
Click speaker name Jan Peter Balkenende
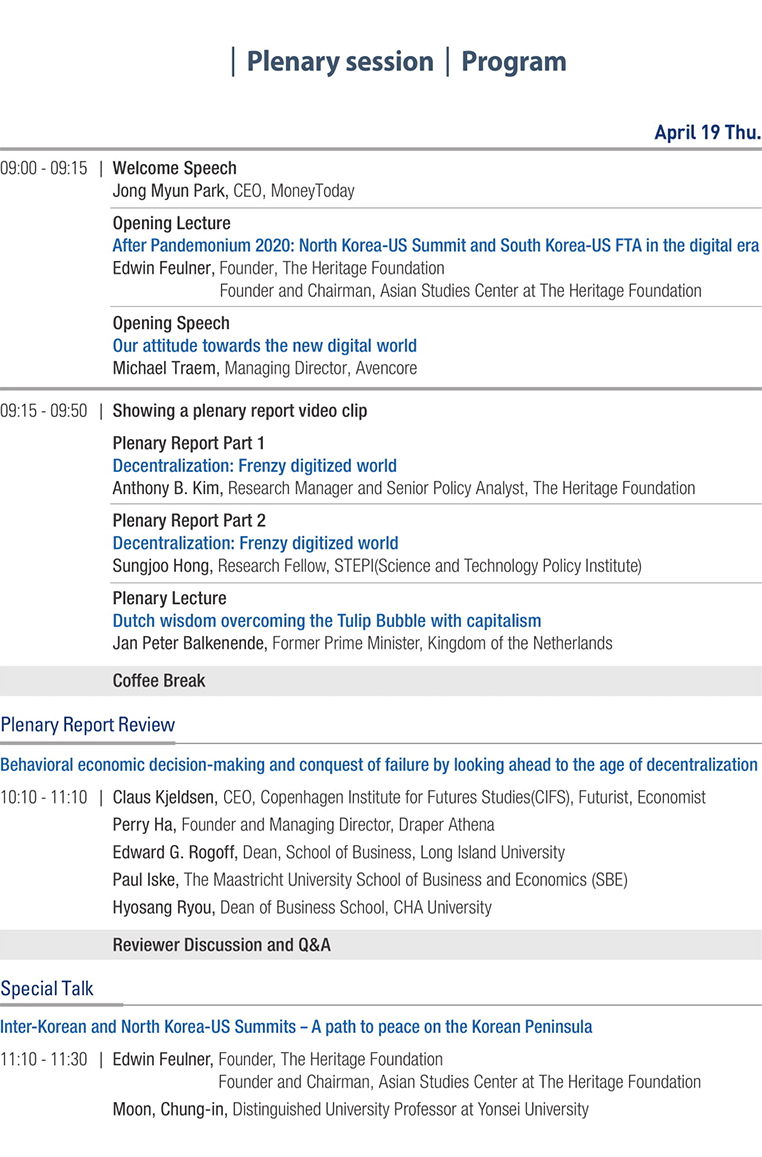tap(190, 643)
